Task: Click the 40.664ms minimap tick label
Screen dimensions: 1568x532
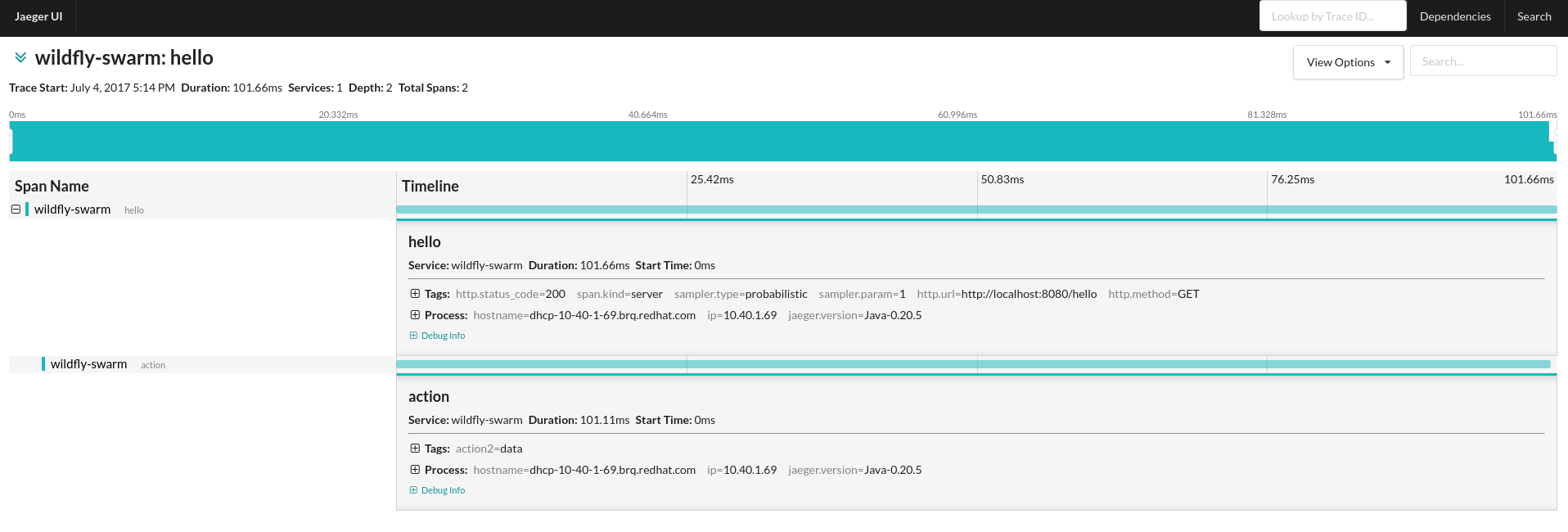Action: [648, 115]
